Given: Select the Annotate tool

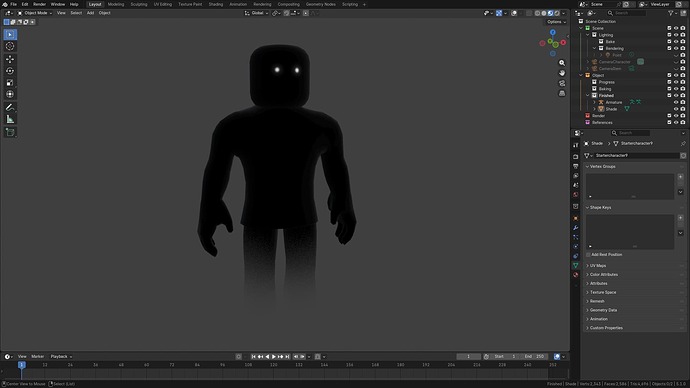Looking at the screenshot, I should pos(10,107).
